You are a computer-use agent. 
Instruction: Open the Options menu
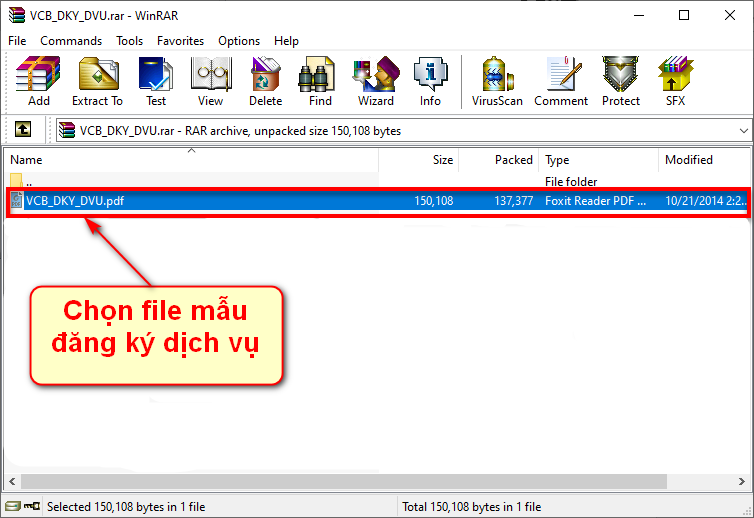tap(239, 41)
